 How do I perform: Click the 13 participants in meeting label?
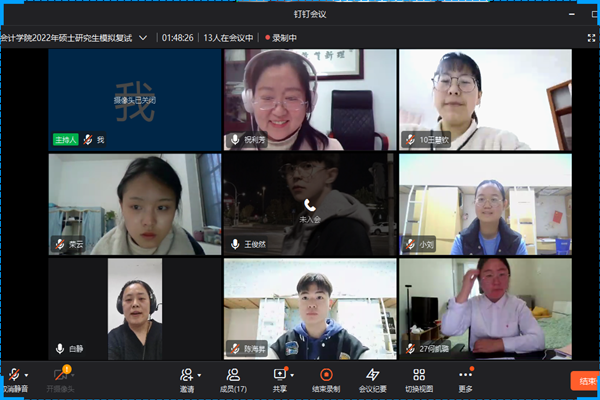tap(227, 38)
